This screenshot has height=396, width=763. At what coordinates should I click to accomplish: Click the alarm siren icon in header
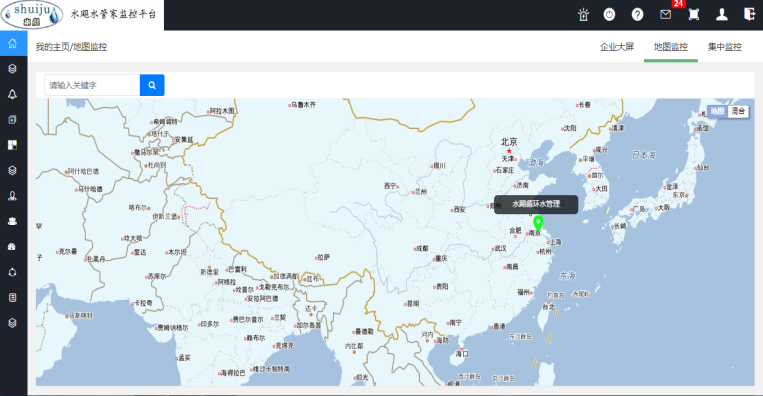pos(583,15)
